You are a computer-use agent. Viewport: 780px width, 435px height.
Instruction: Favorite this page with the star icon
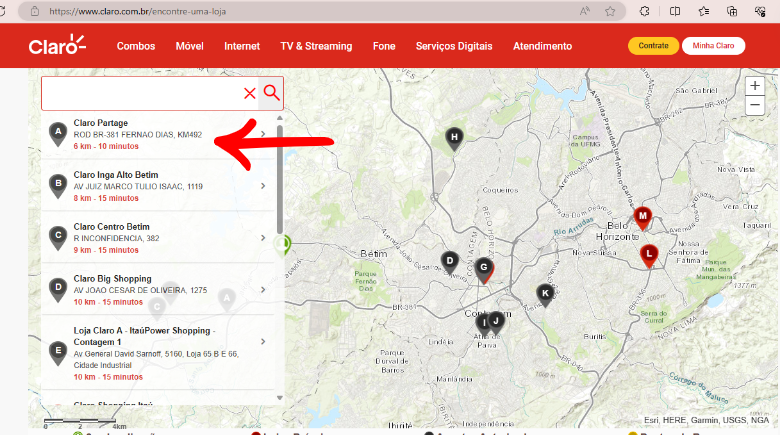pos(610,11)
